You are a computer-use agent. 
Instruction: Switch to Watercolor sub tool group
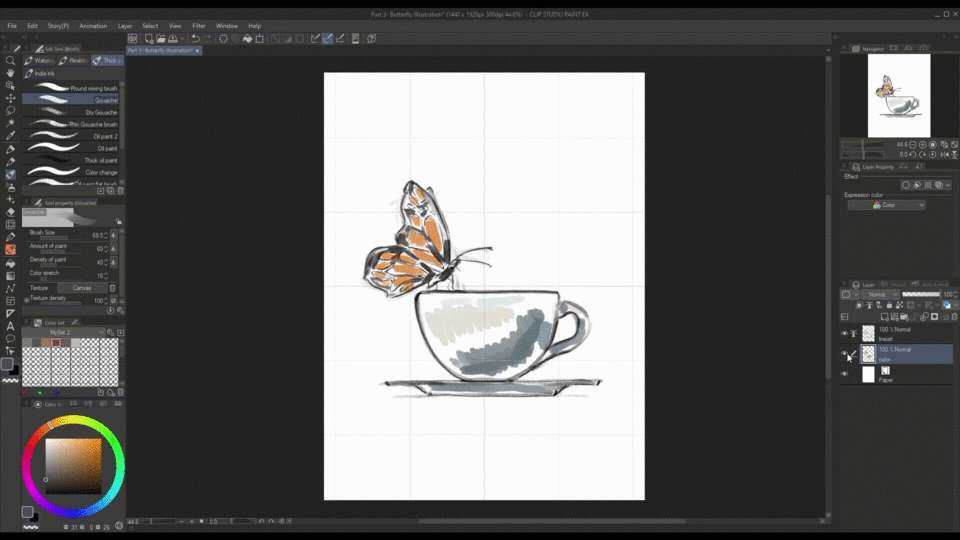tap(39, 61)
